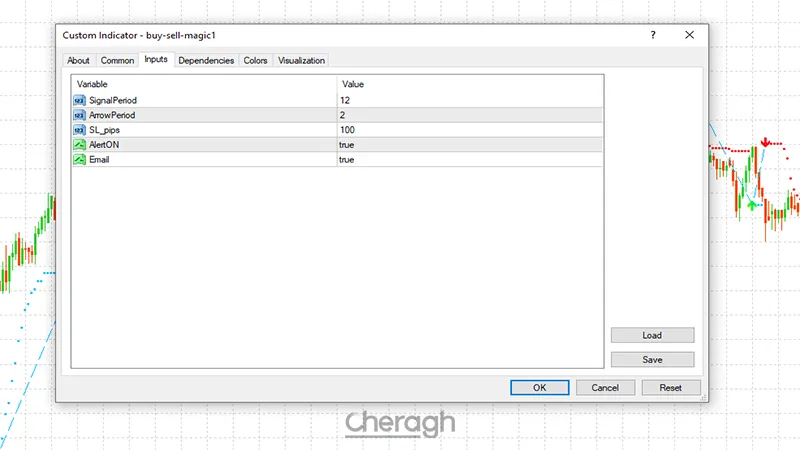
Task: Click the Reset button
Action: point(670,387)
